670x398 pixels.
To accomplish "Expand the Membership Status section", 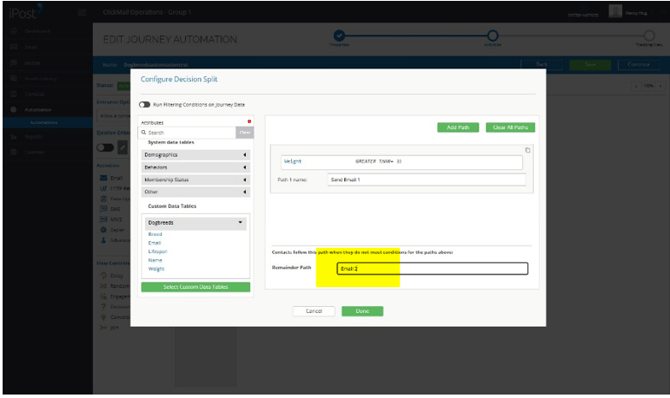I will (196, 180).
